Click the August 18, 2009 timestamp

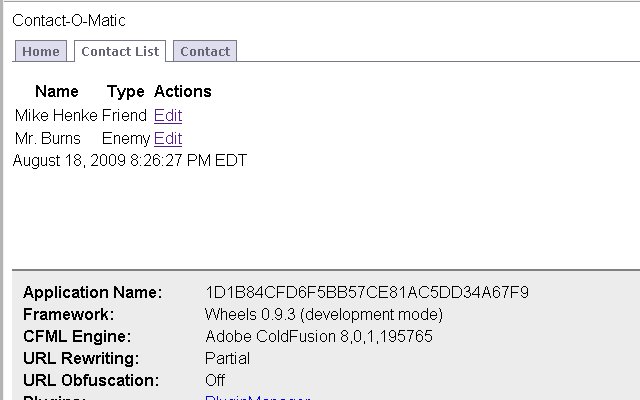pos(130,160)
